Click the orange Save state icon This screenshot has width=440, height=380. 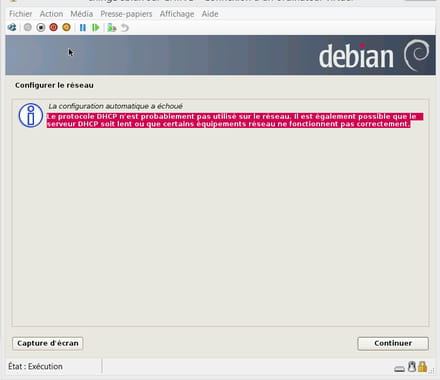coord(66,27)
